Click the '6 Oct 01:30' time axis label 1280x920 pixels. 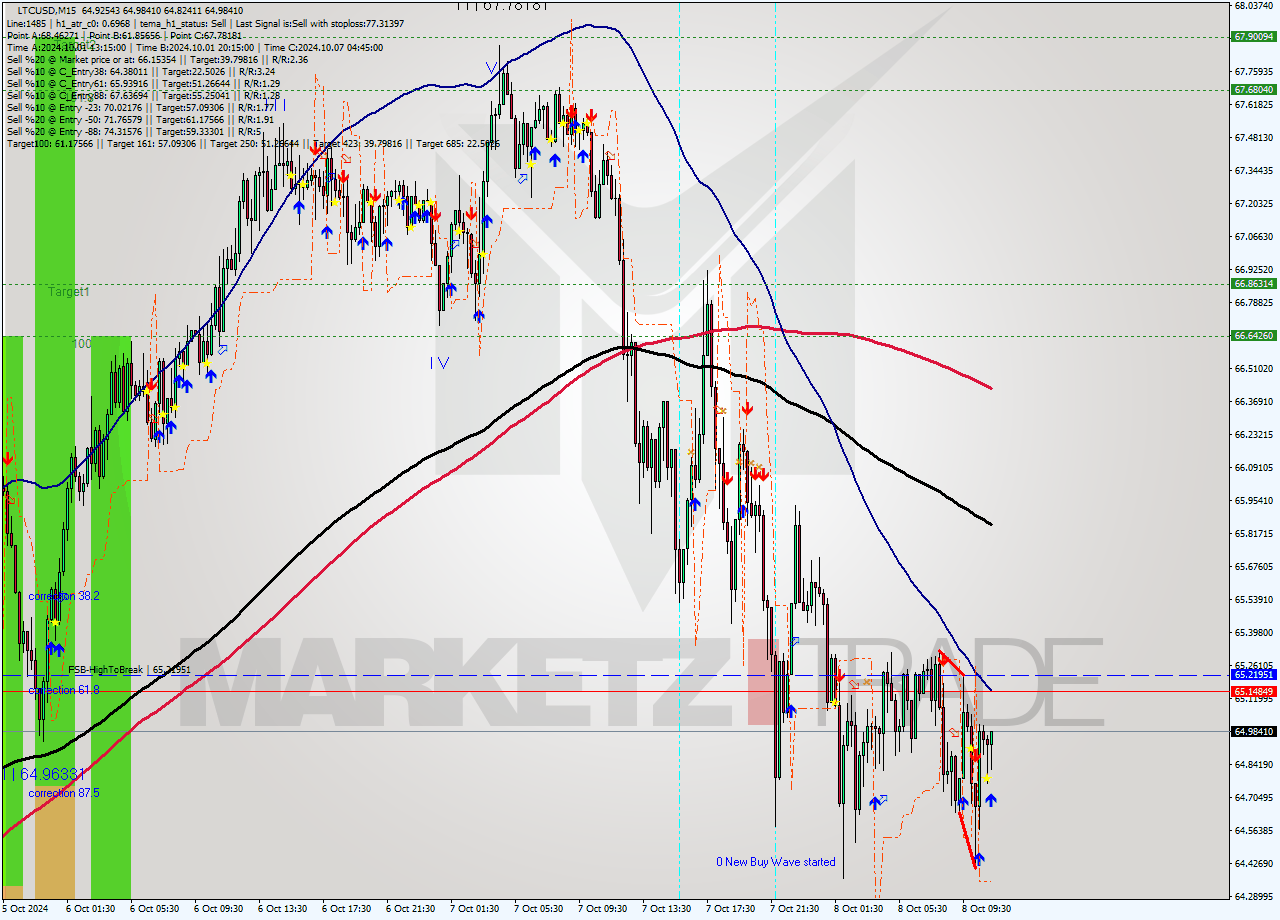tap(93, 909)
